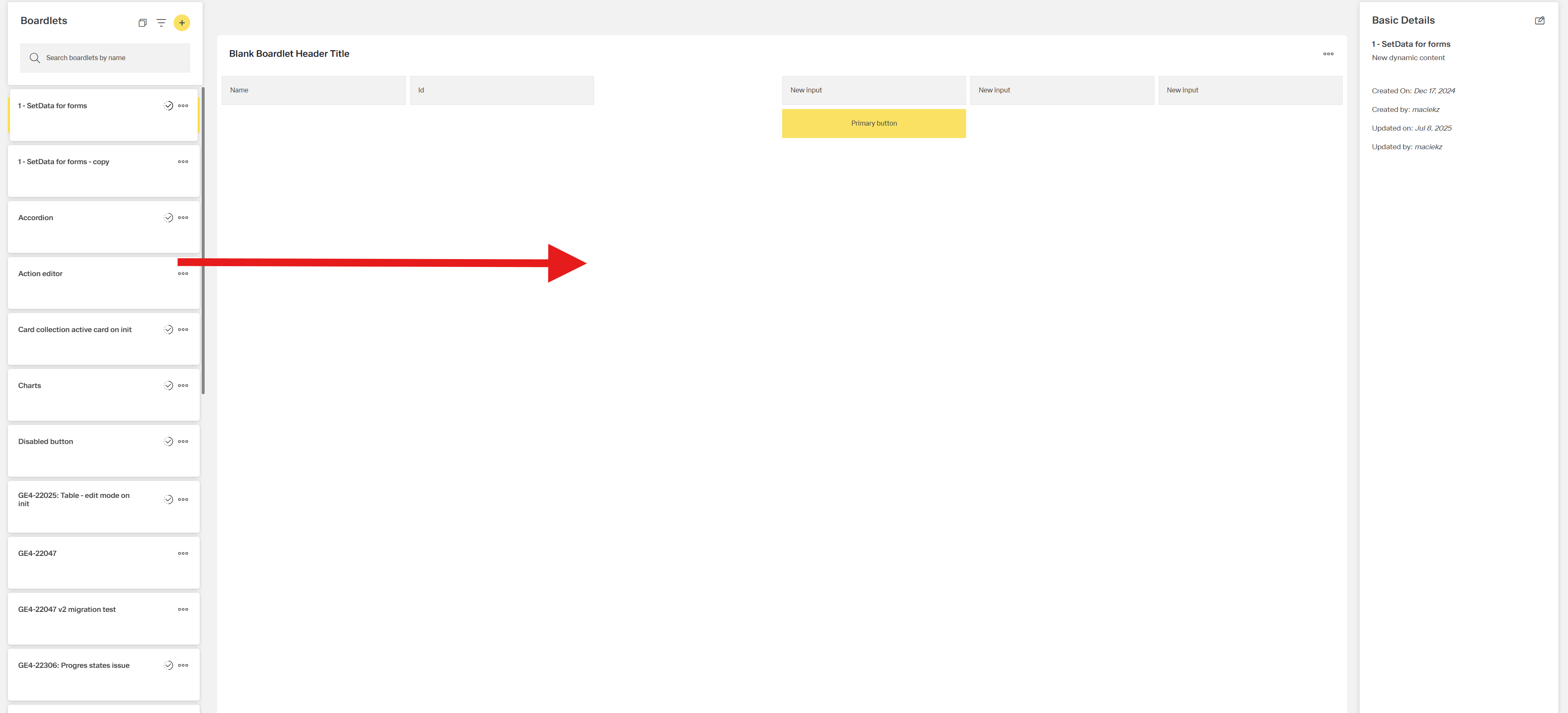Click the yellow Primary button
This screenshot has width=1568, height=713.
click(x=873, y=123)
